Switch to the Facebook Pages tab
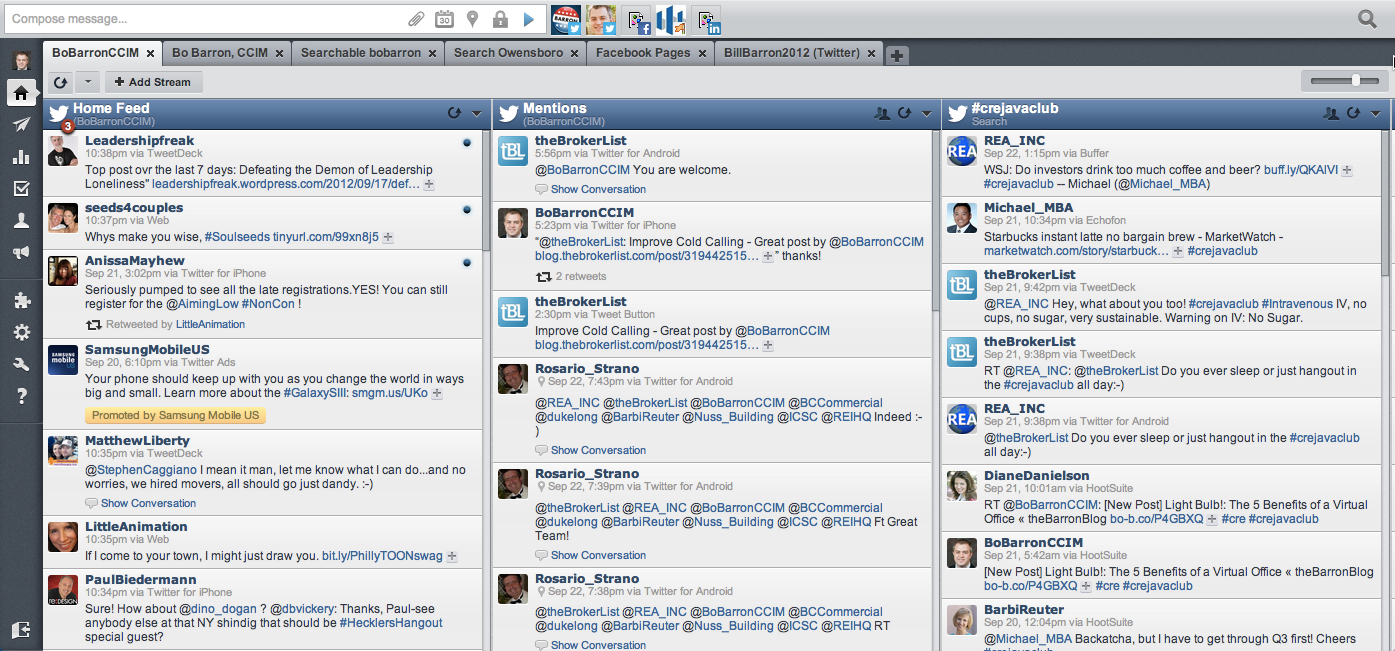Viewport: 1395px width, 651px height. point(643,53)
